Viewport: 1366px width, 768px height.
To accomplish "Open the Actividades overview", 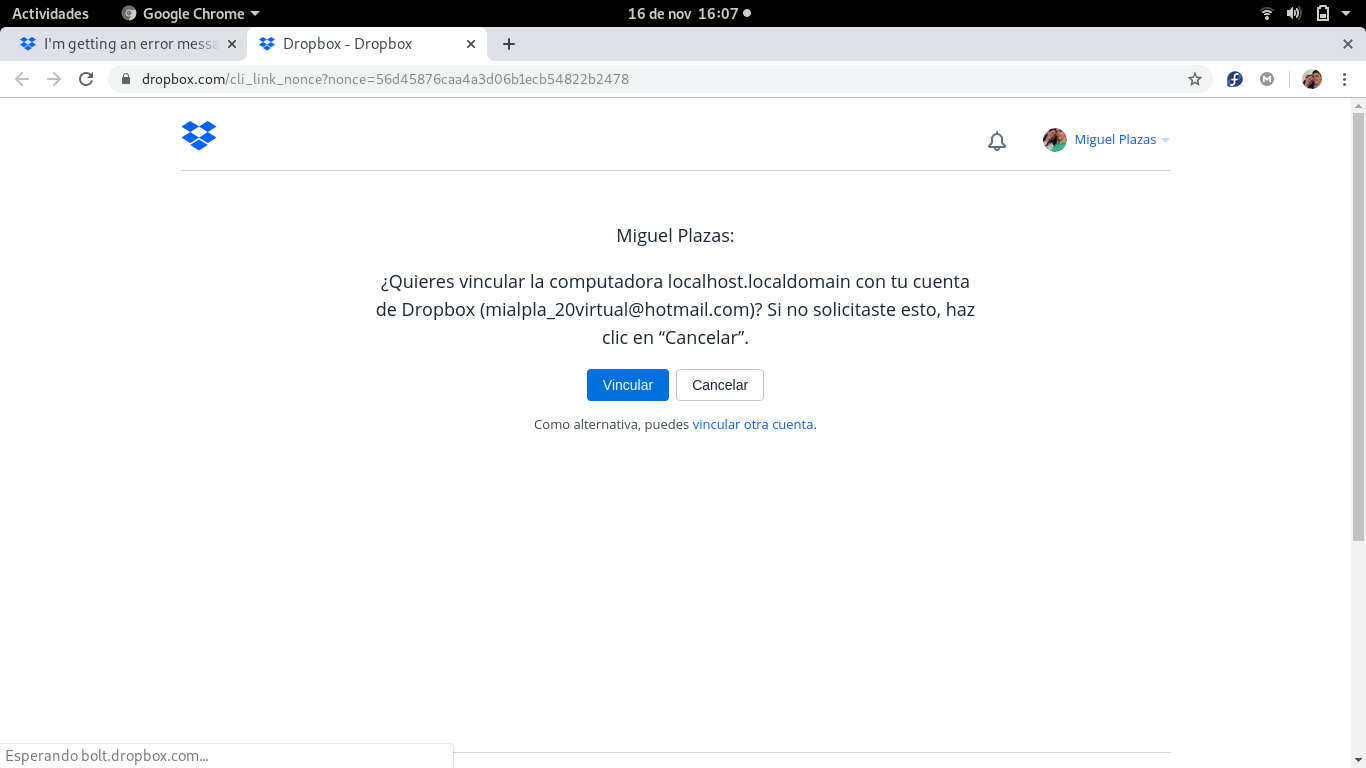I will pyautogui.click(x=50, y=13).
